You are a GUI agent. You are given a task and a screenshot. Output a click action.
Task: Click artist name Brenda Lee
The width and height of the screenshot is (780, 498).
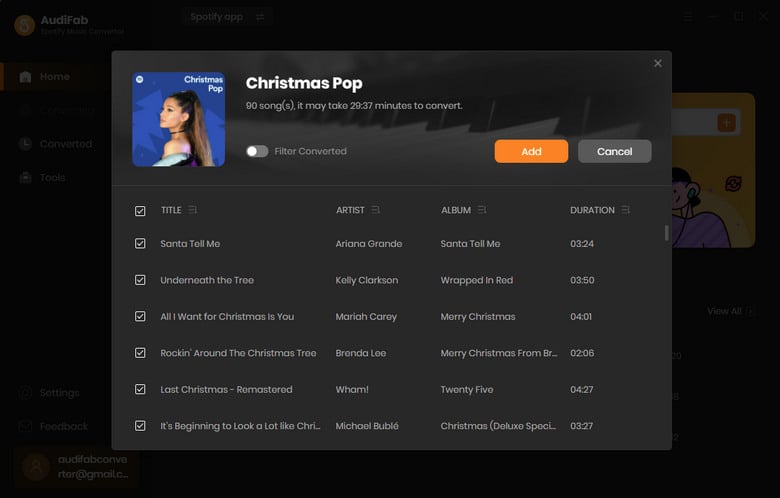[361, 353]
